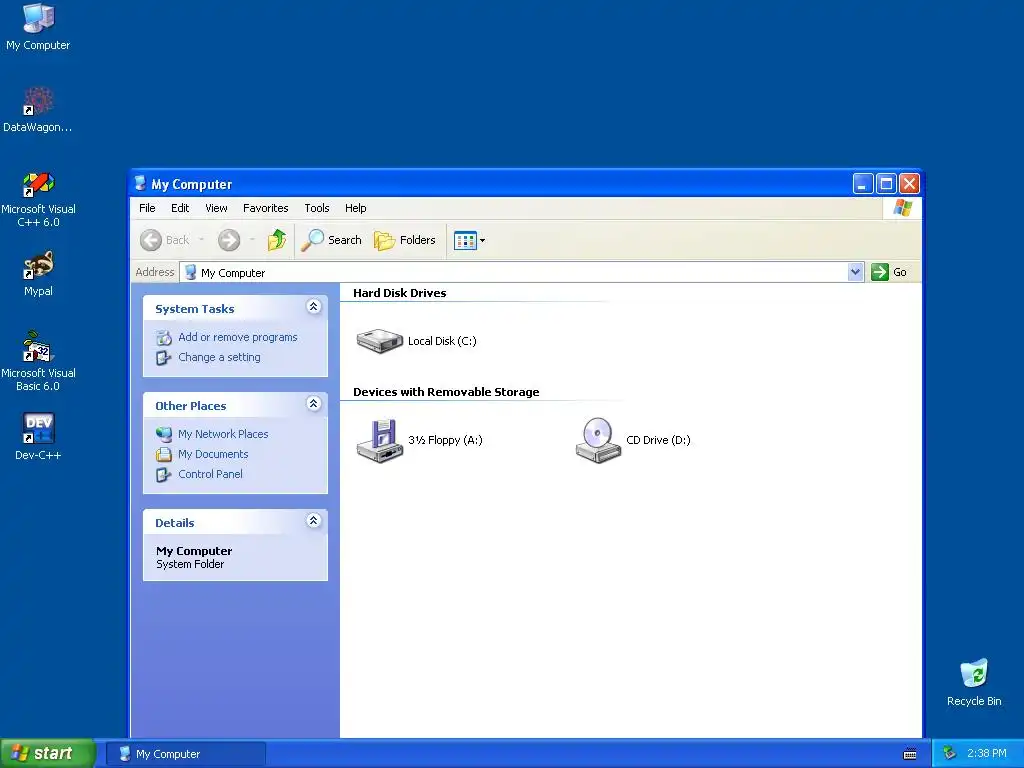Select the DataWagon desktop shortcut
This screenshot has height=768, width=1024.
(x=38, y=109)
